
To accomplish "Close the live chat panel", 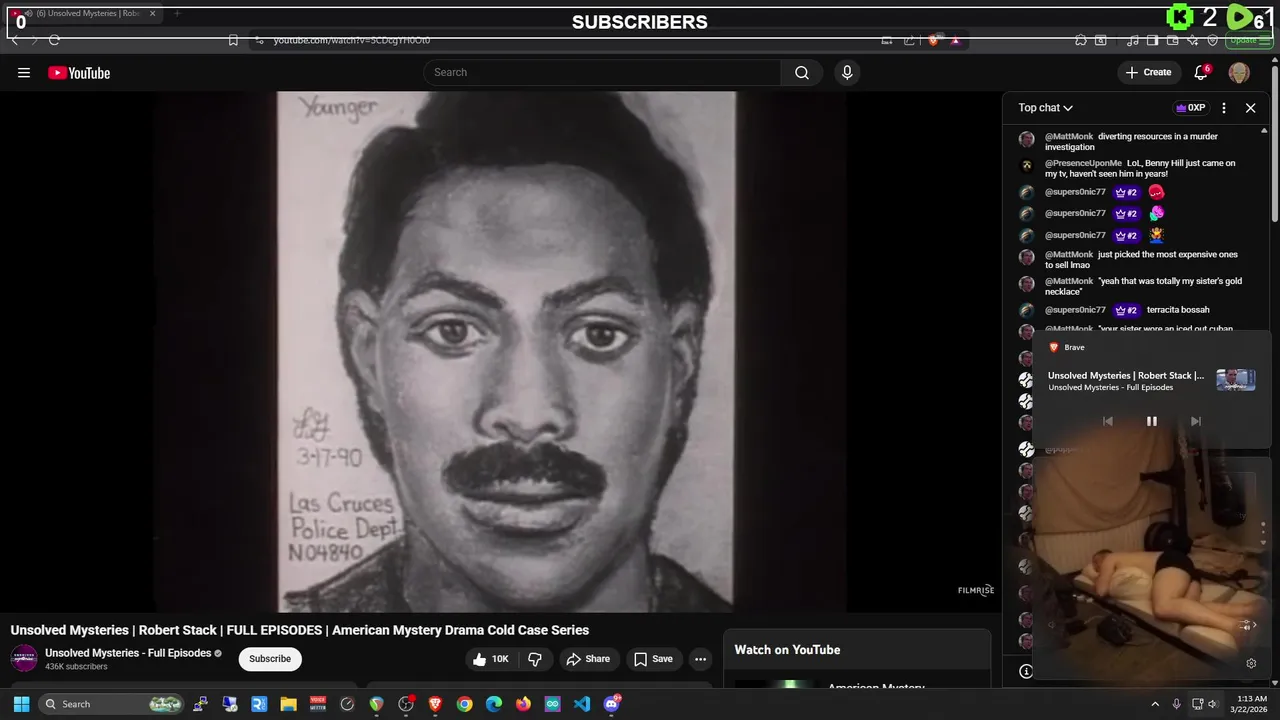I will pyautogui.click(x=1250, y=108).
